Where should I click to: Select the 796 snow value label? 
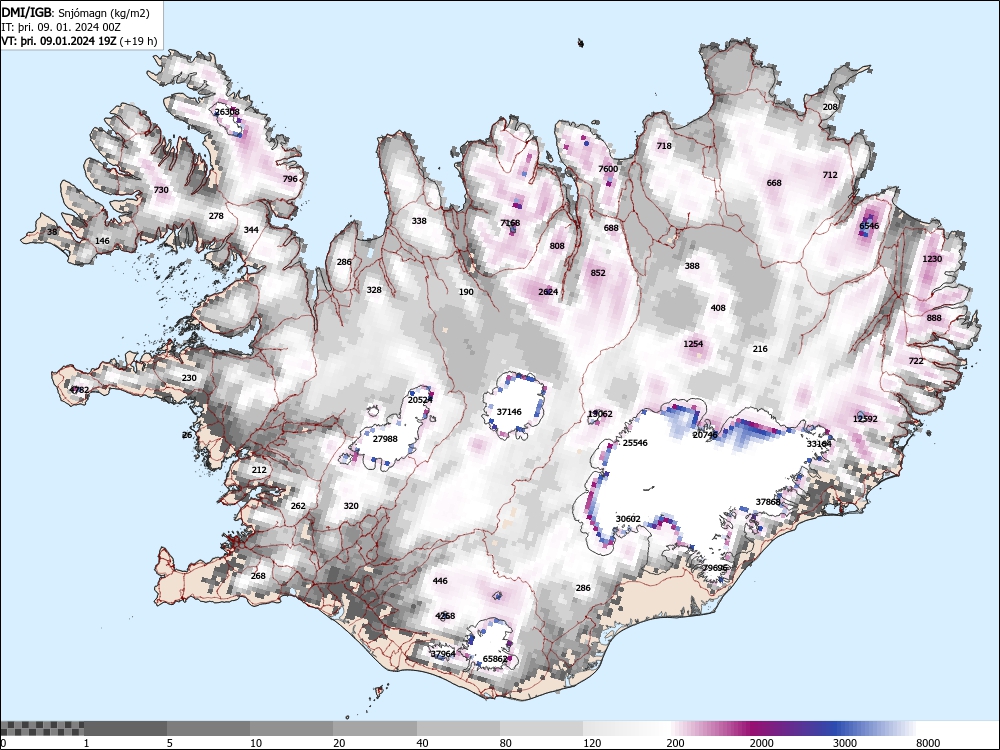pyautogui.click(x=290, y=179)
